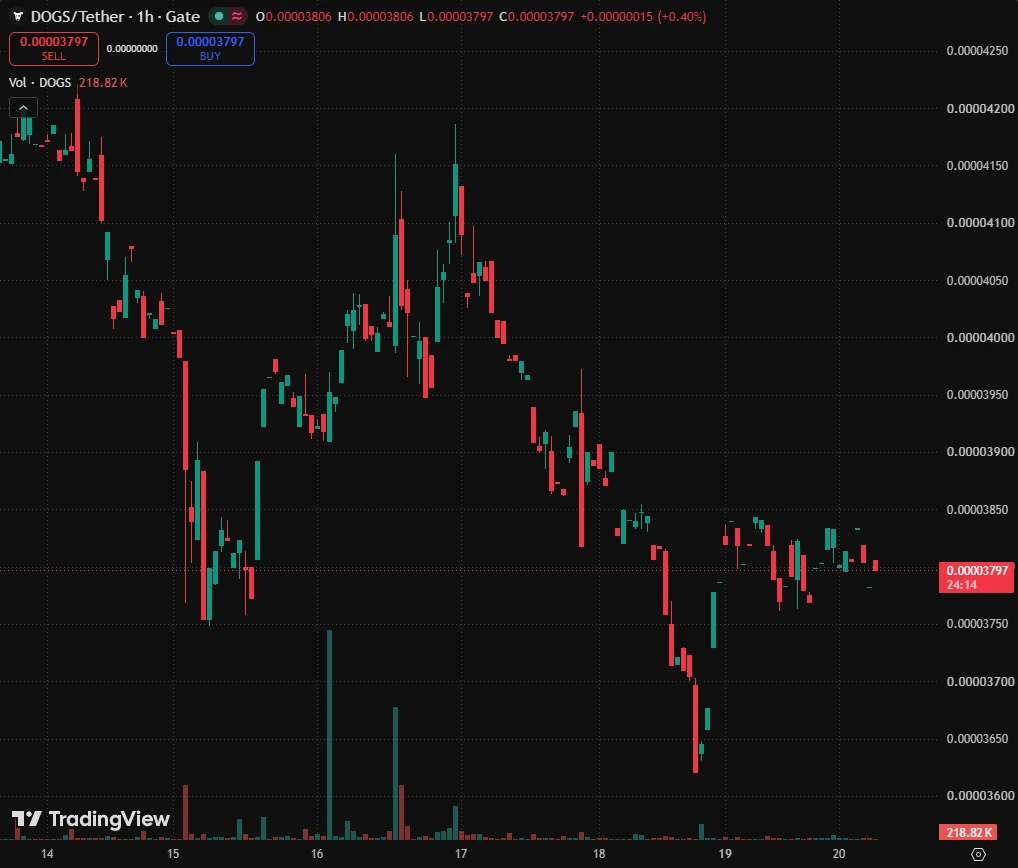This screenshot has width=1018, height=868.
Task: Click the low price L0.00003797
Action: (456, 16)
